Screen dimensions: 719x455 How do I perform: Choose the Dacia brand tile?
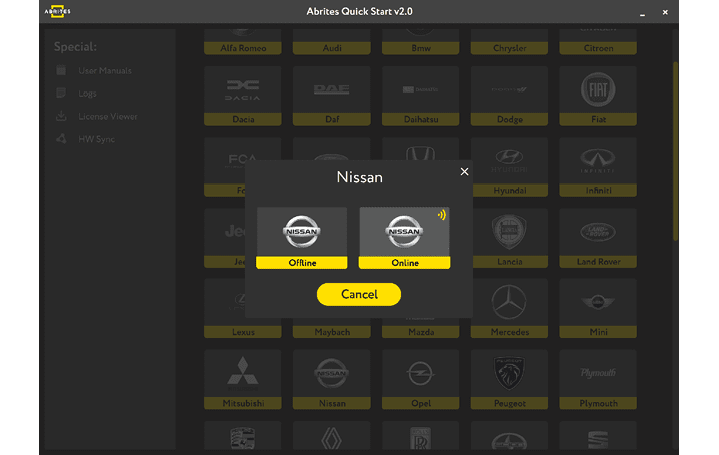[243, 95]
